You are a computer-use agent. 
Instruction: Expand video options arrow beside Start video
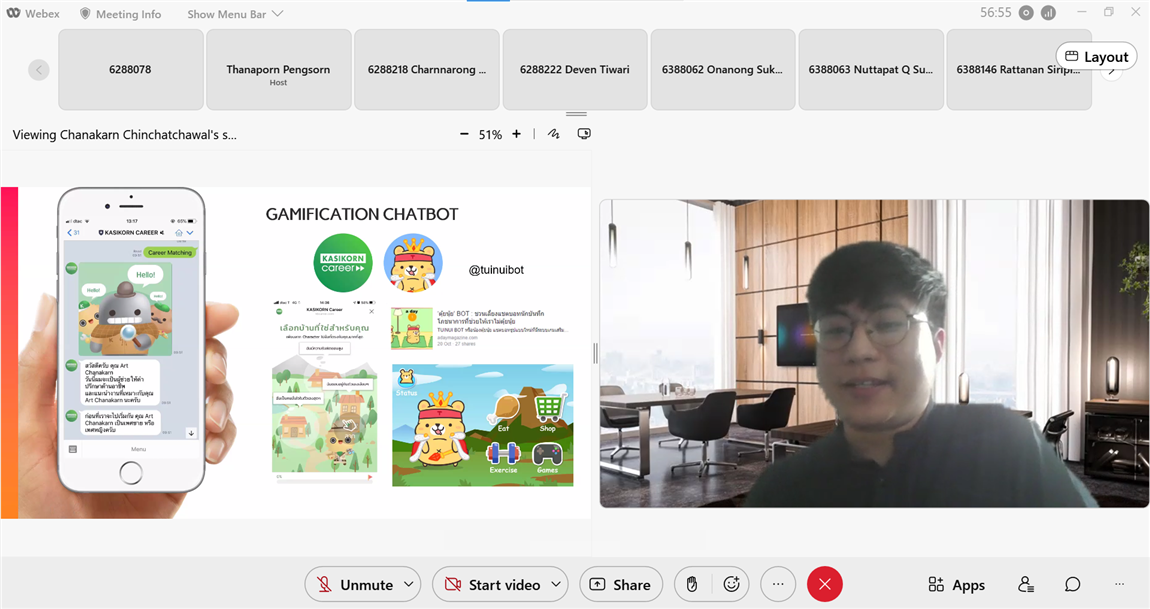click(555, 584)
